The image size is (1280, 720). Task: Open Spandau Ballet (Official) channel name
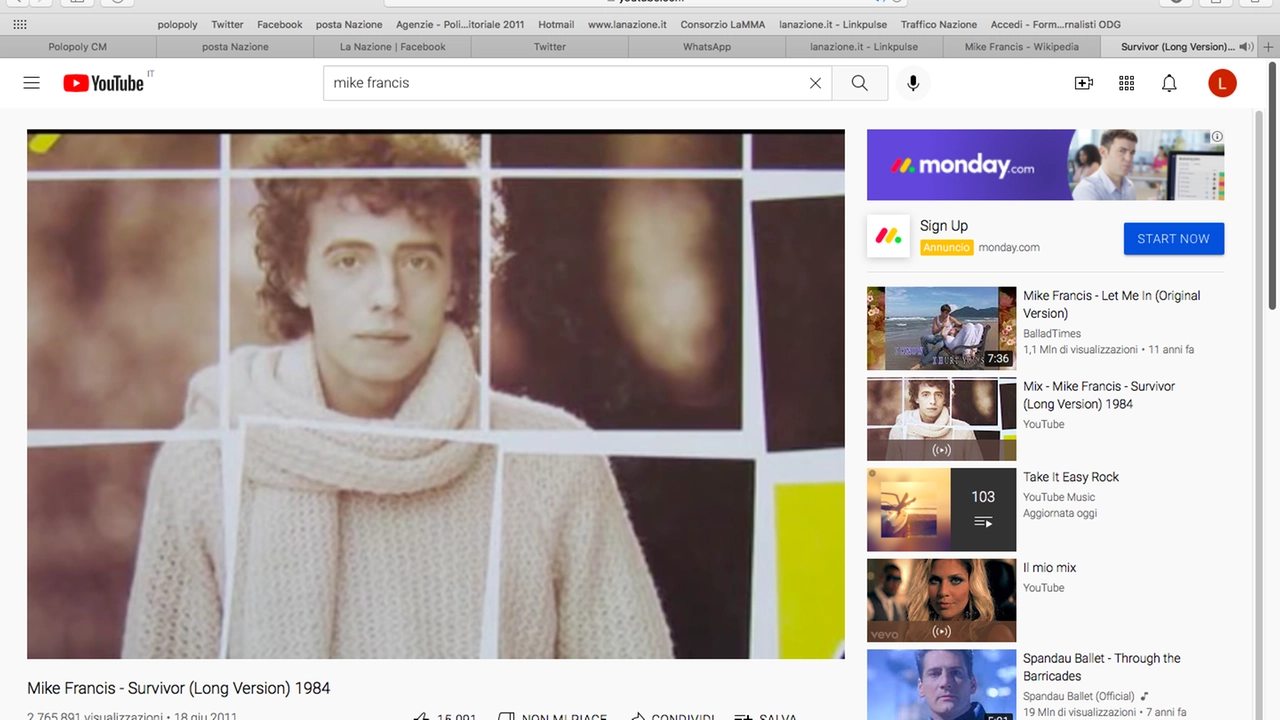click(x=1079, y=696)
